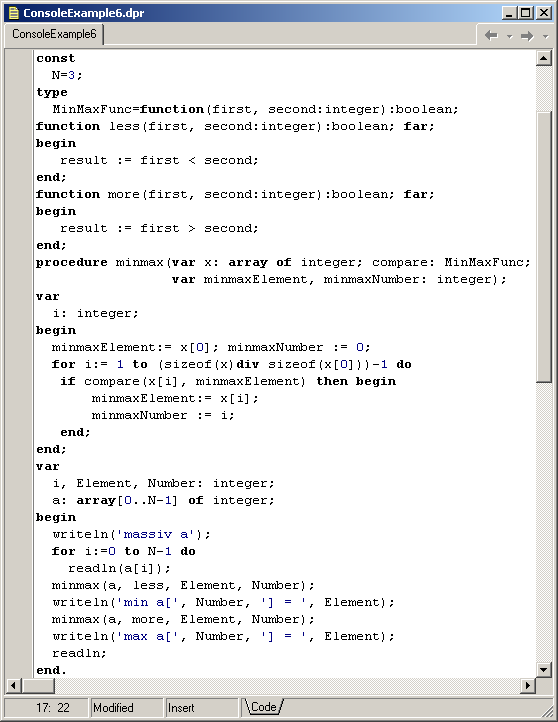Screen dimensions: 558x722
Task: Click the 'procedure minmax' declaration line
Action: (284, 262)
